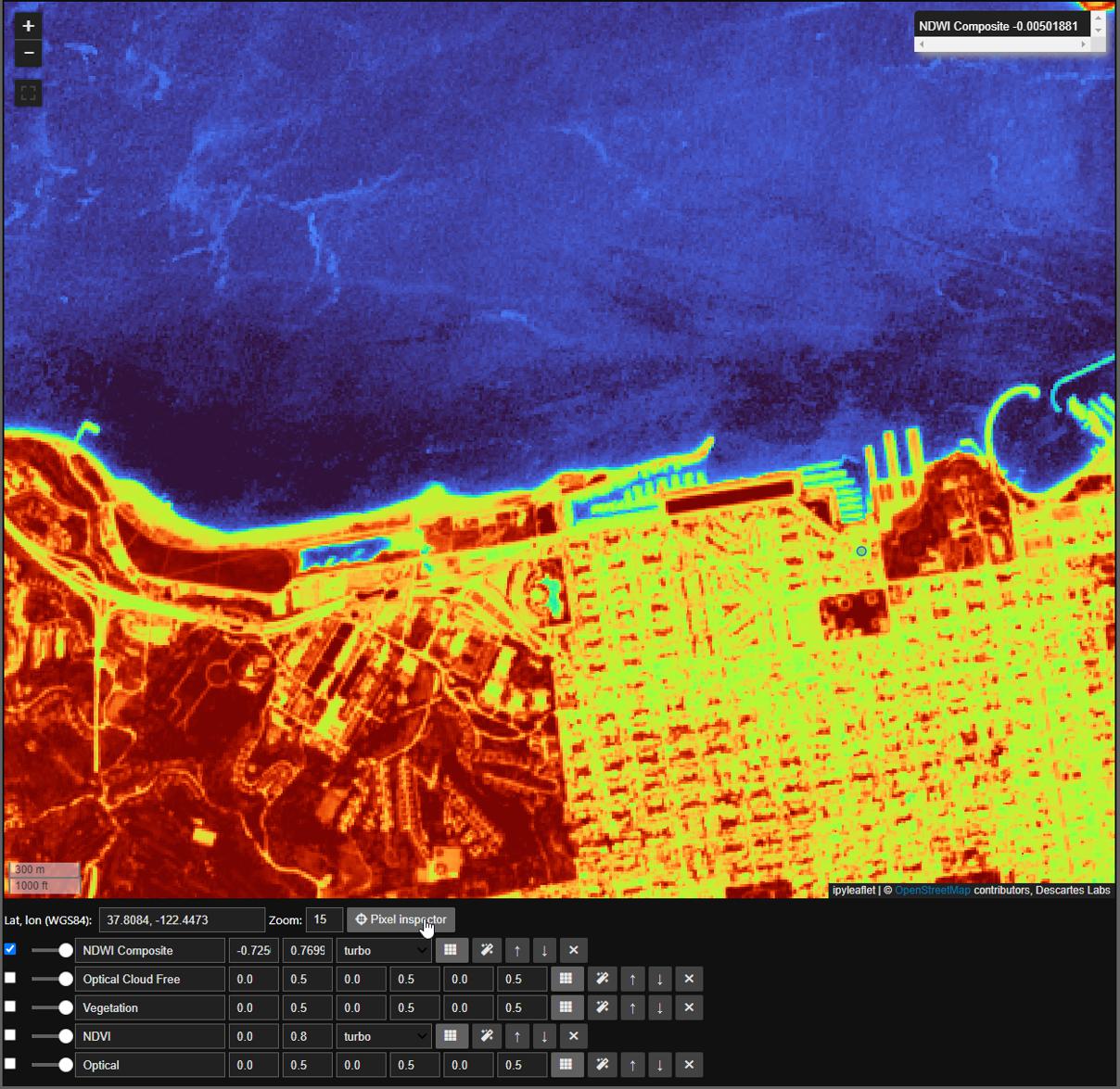The width and height of the screenshot is (1120, 1089).
Task: Show the NDVI layer via checkbox
Action: 10,1035
